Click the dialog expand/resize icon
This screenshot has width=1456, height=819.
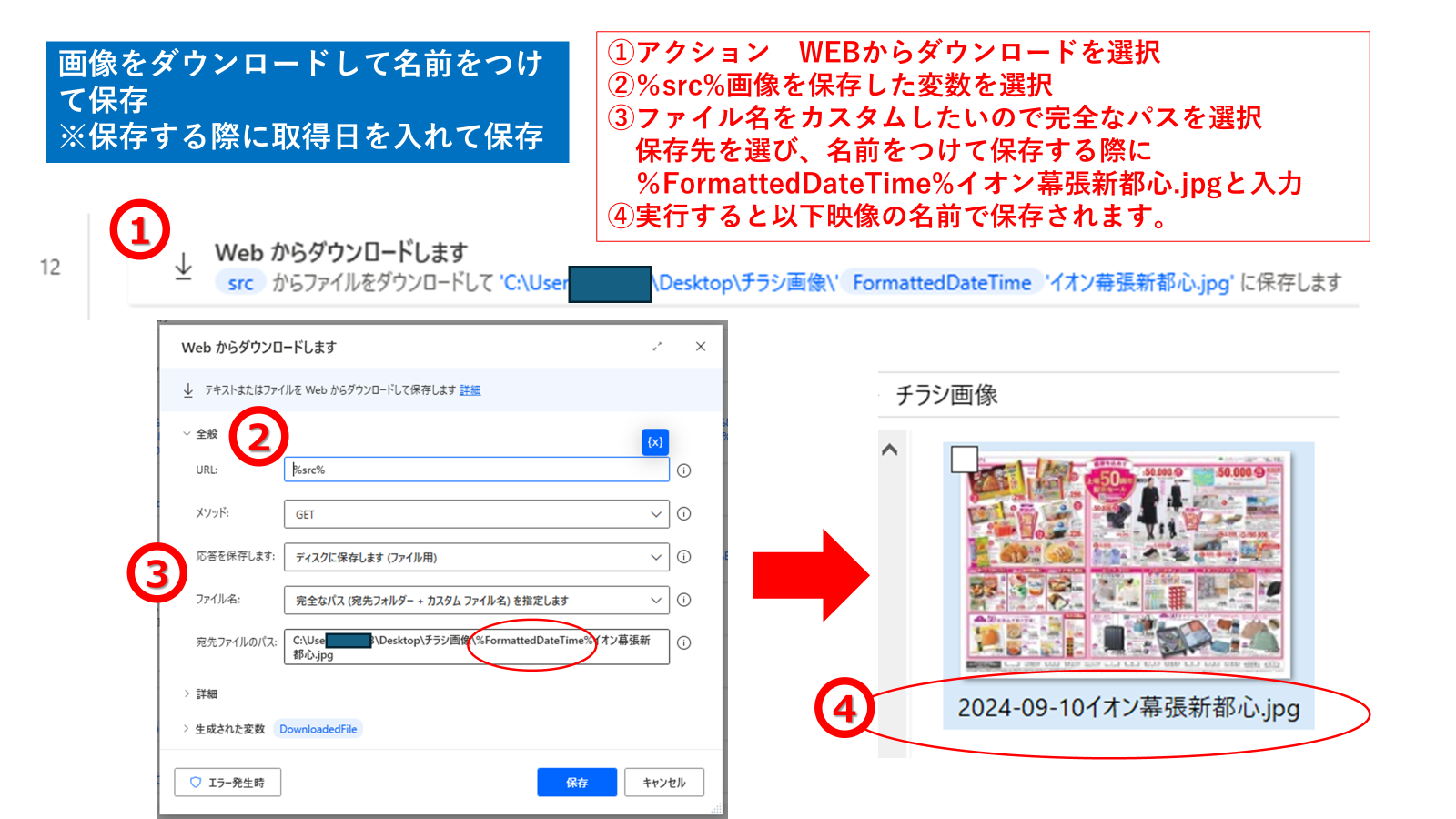[657, 347]
